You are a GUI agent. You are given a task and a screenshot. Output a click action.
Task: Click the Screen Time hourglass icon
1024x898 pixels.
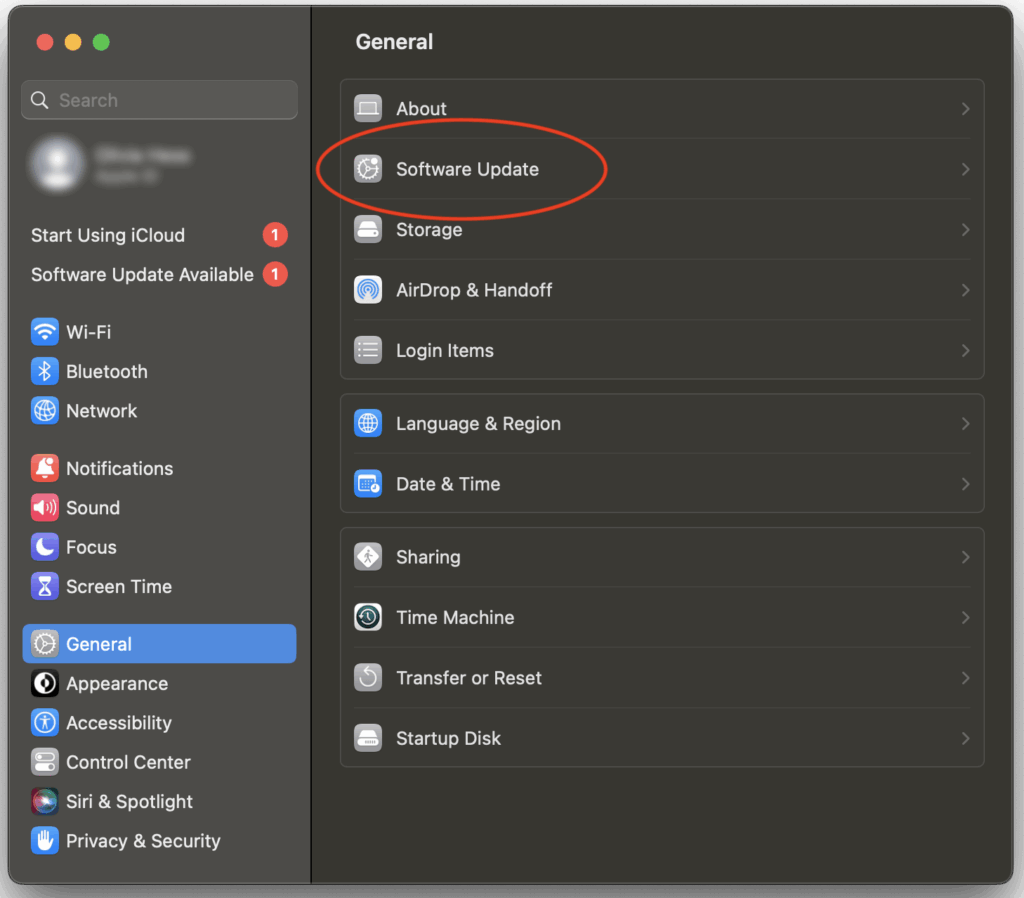(45, 587)
